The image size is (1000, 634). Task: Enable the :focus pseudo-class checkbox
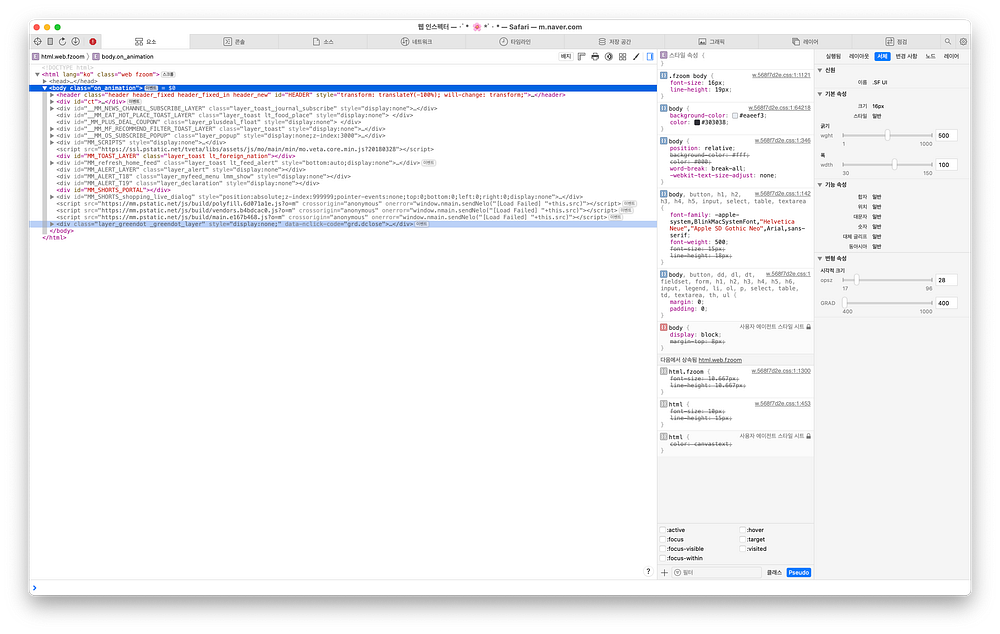coord(663,540)
